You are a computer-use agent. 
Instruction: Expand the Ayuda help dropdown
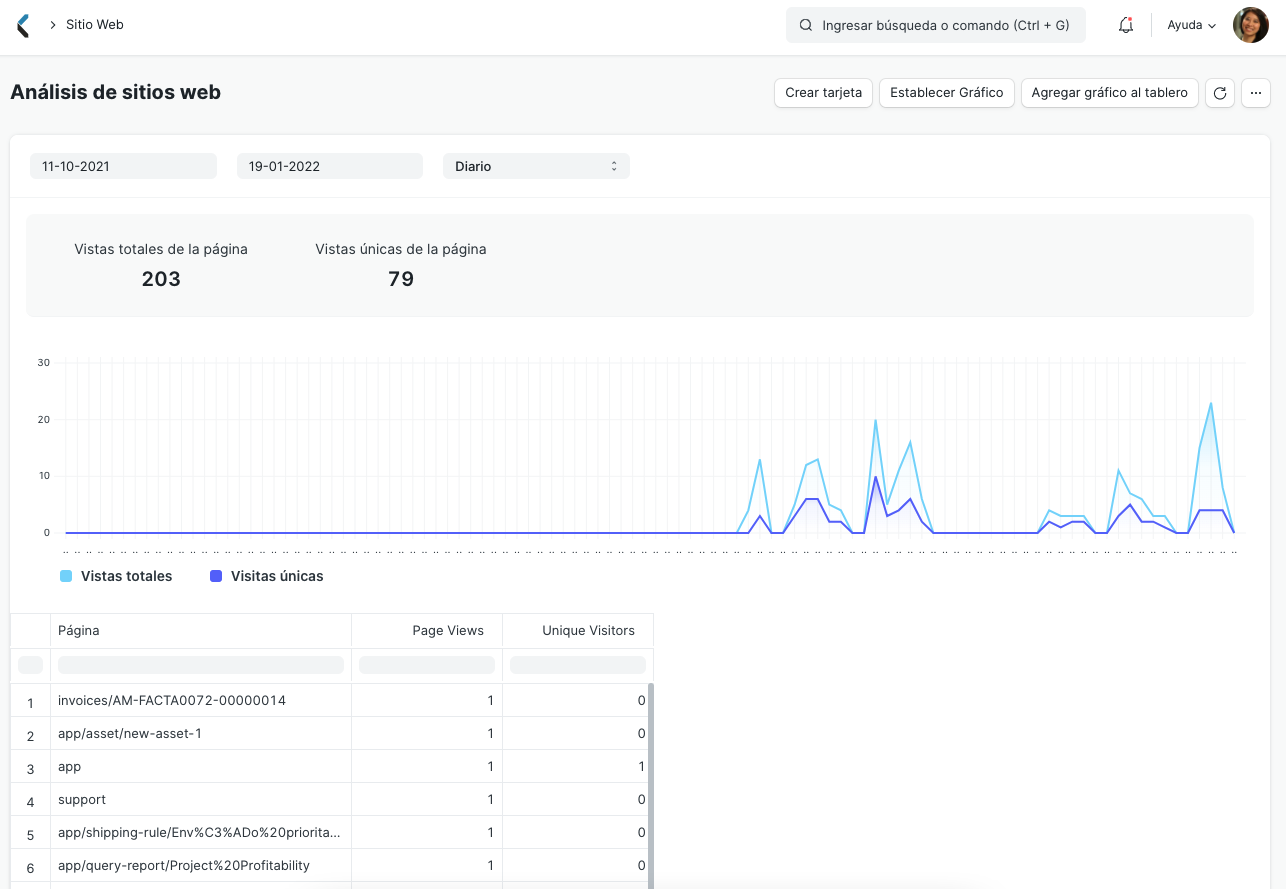[x=1191, y=25]
